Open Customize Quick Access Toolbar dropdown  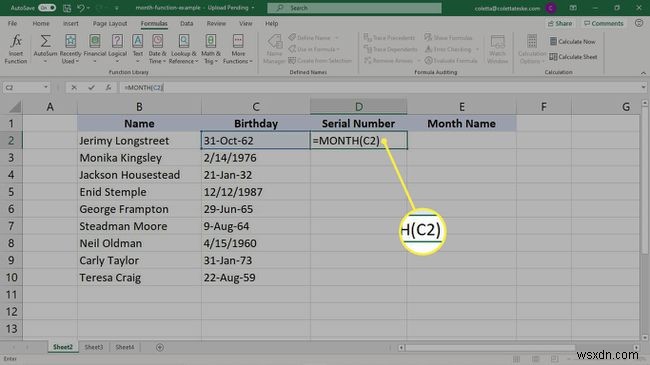point(117,8)
